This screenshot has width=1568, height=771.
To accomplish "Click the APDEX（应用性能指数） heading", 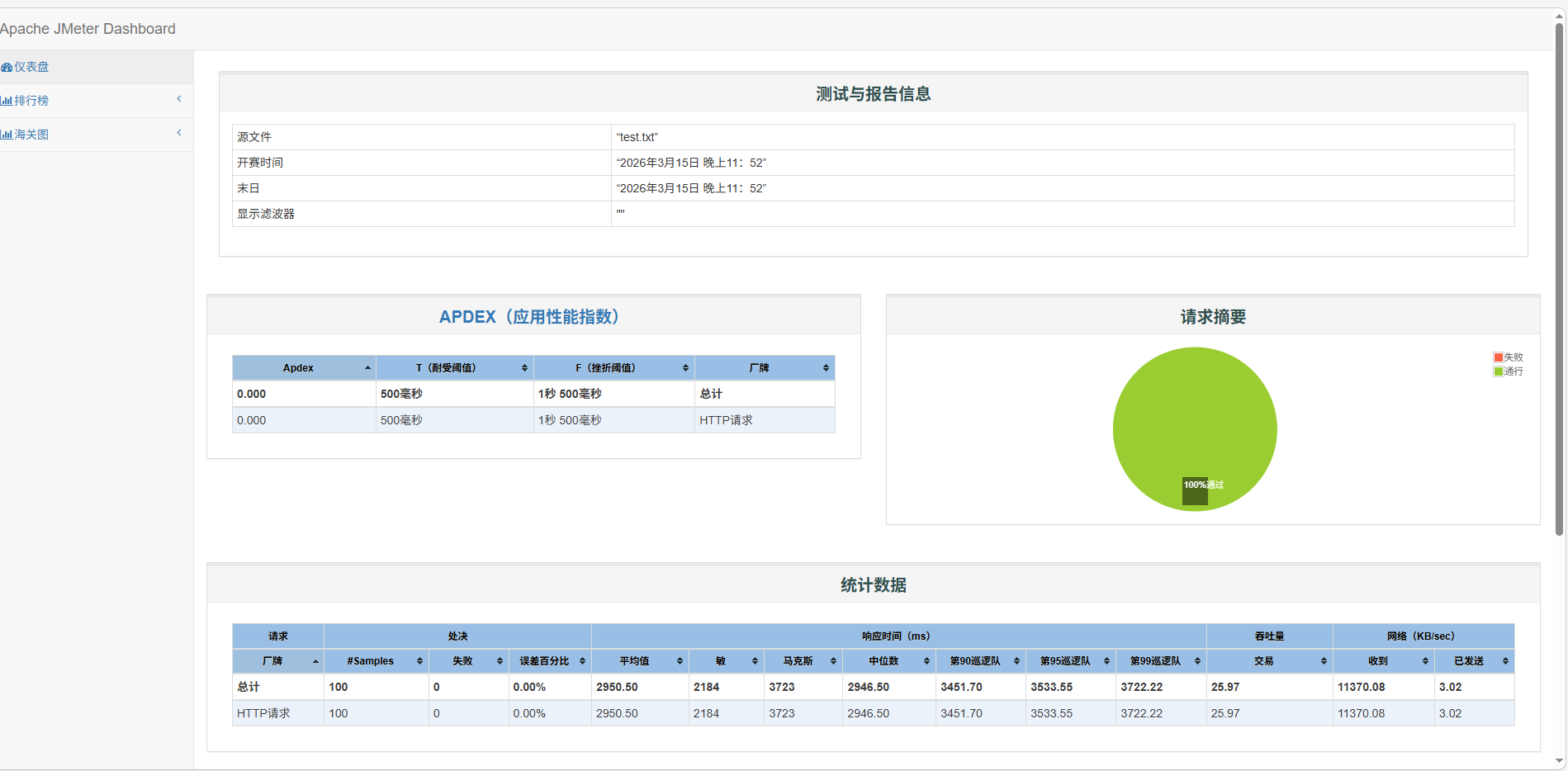I will coord(529,317).
